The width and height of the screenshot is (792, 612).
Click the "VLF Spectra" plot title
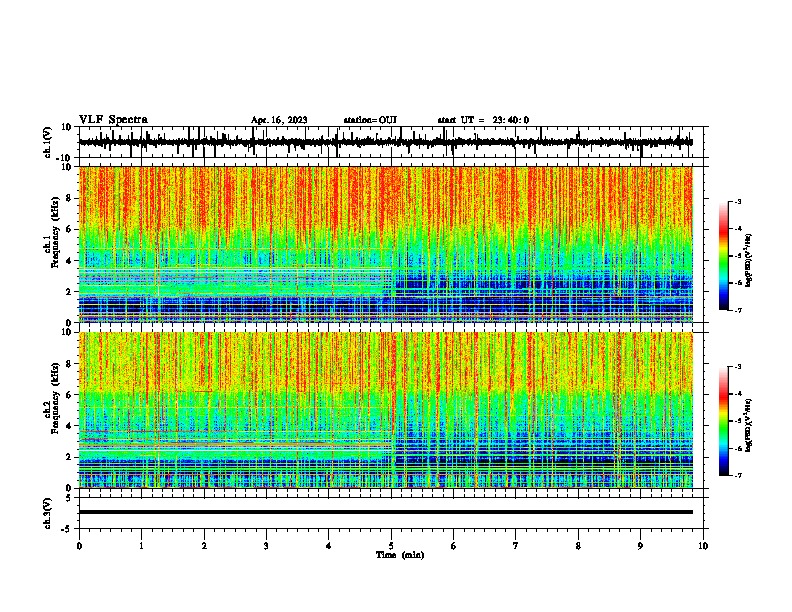(x=113, y=120)
